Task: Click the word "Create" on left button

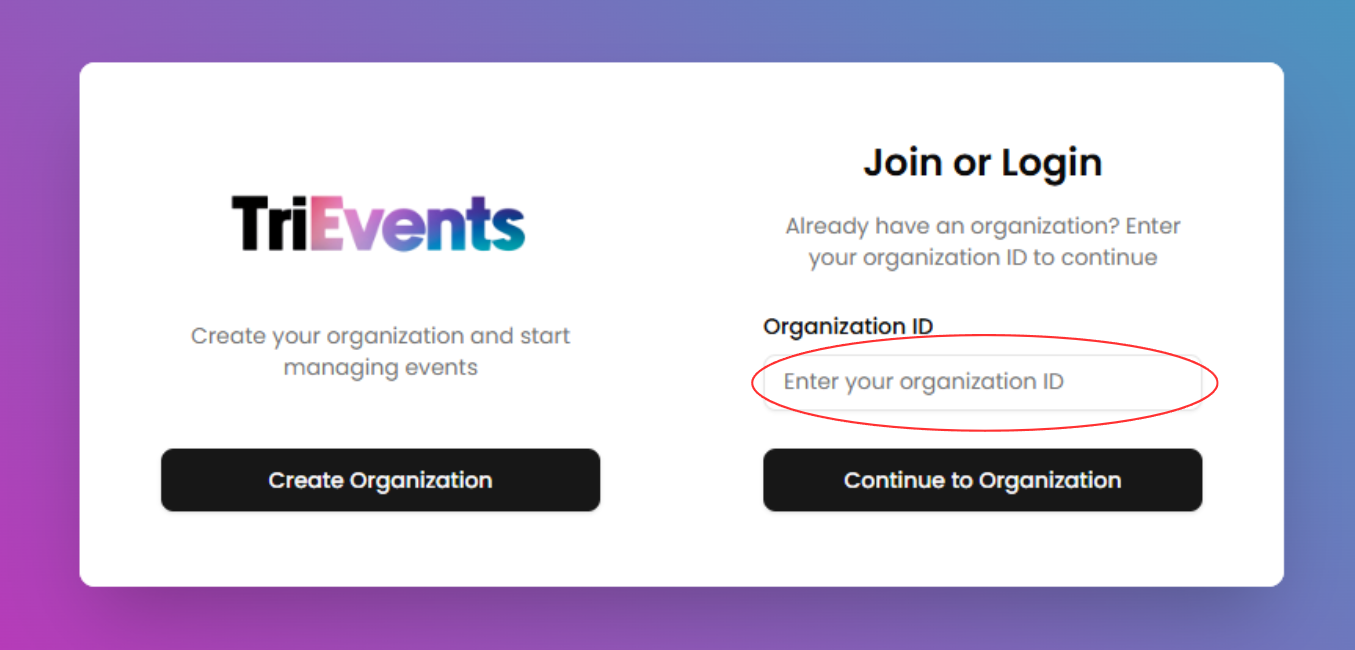Action: click(306, 480)
